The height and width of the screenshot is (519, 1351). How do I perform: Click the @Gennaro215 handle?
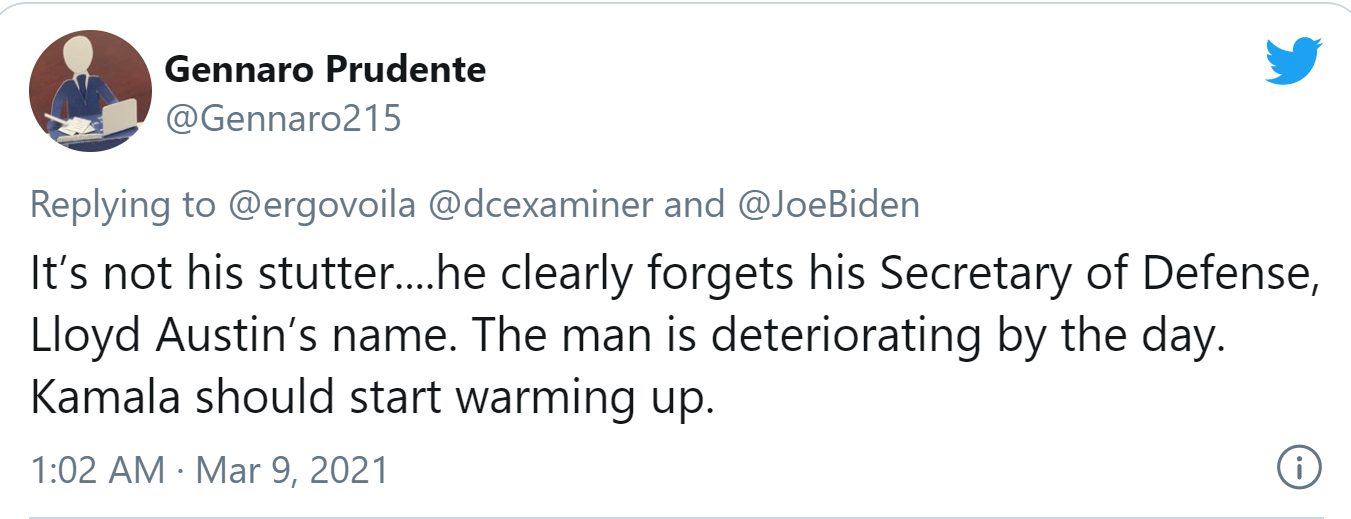(281, 119)
